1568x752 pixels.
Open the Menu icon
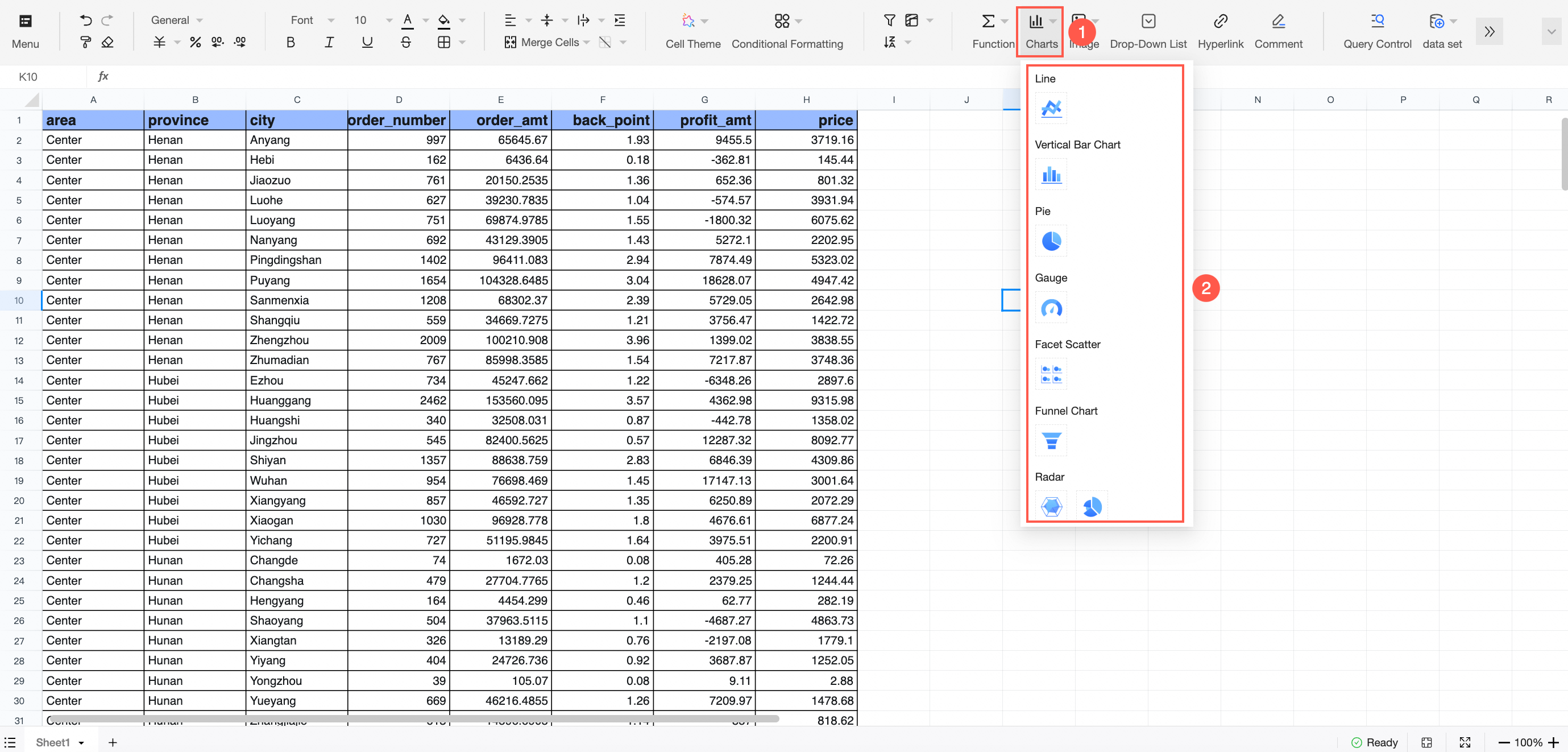[x=25, y=21]
